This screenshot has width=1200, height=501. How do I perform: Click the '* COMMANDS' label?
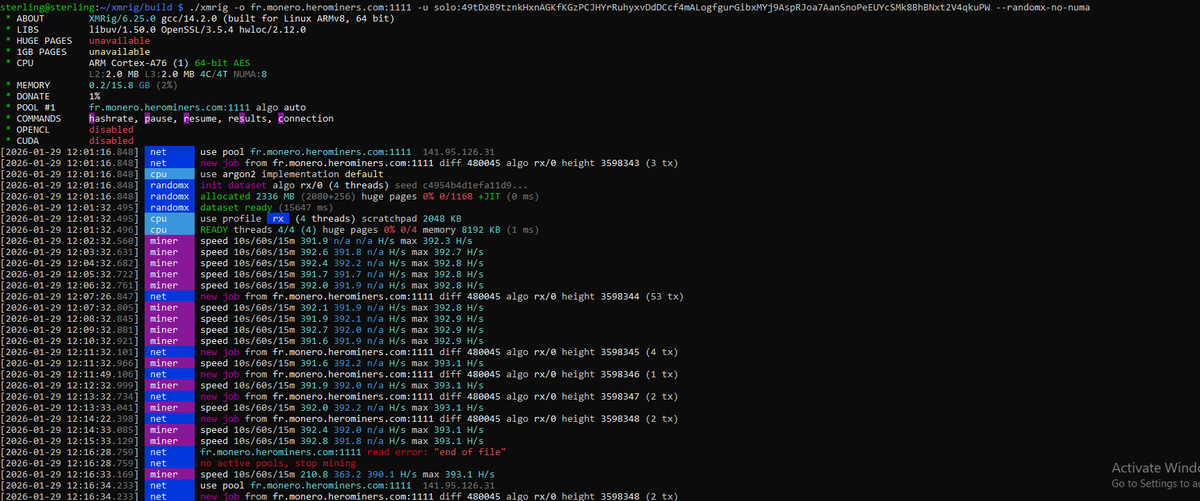32,118
